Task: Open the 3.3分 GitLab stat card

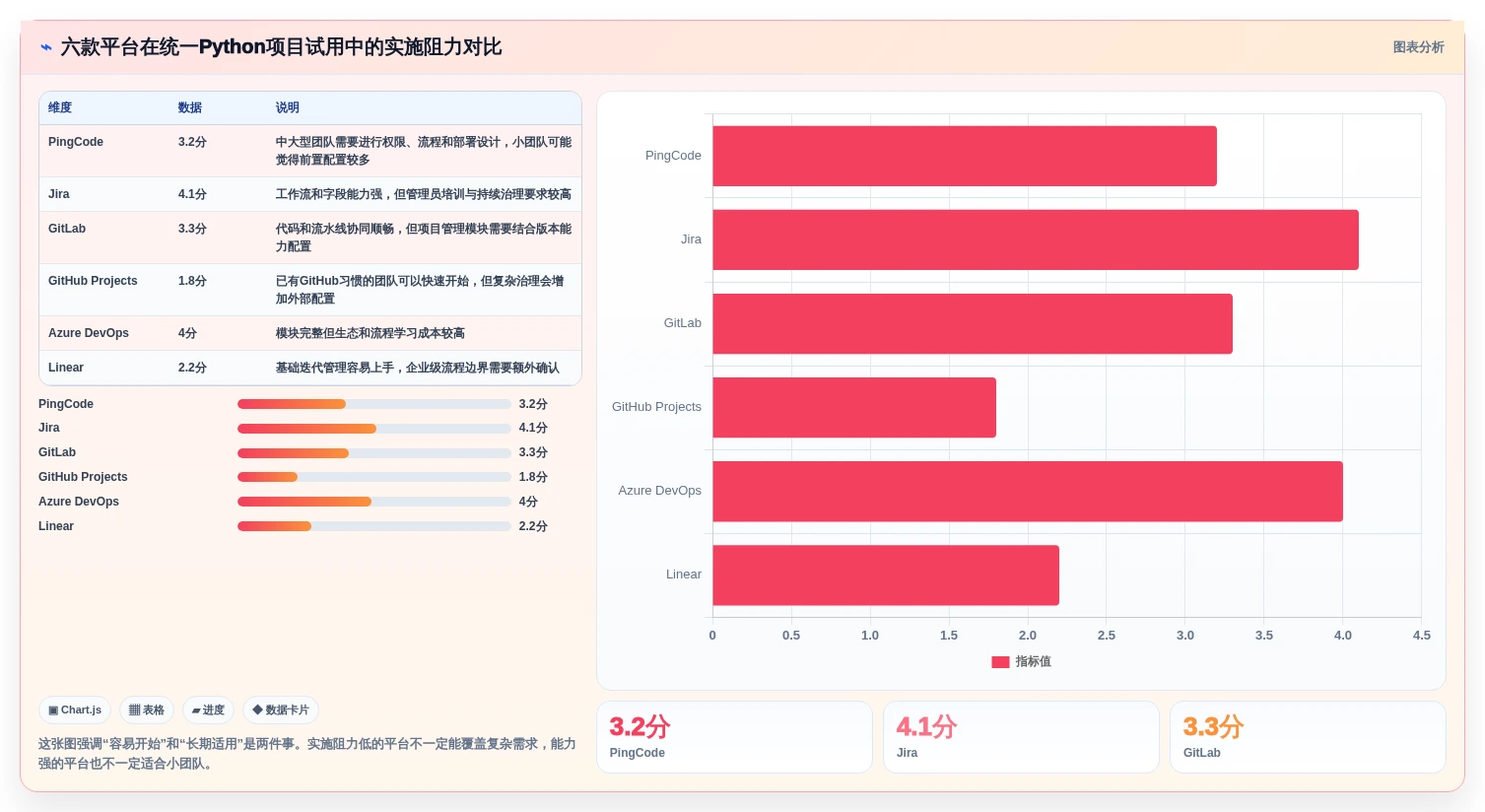Action: [1308, 737]
